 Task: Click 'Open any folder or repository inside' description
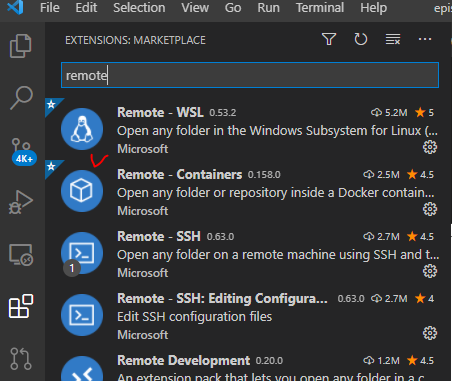tap(276, 193)
